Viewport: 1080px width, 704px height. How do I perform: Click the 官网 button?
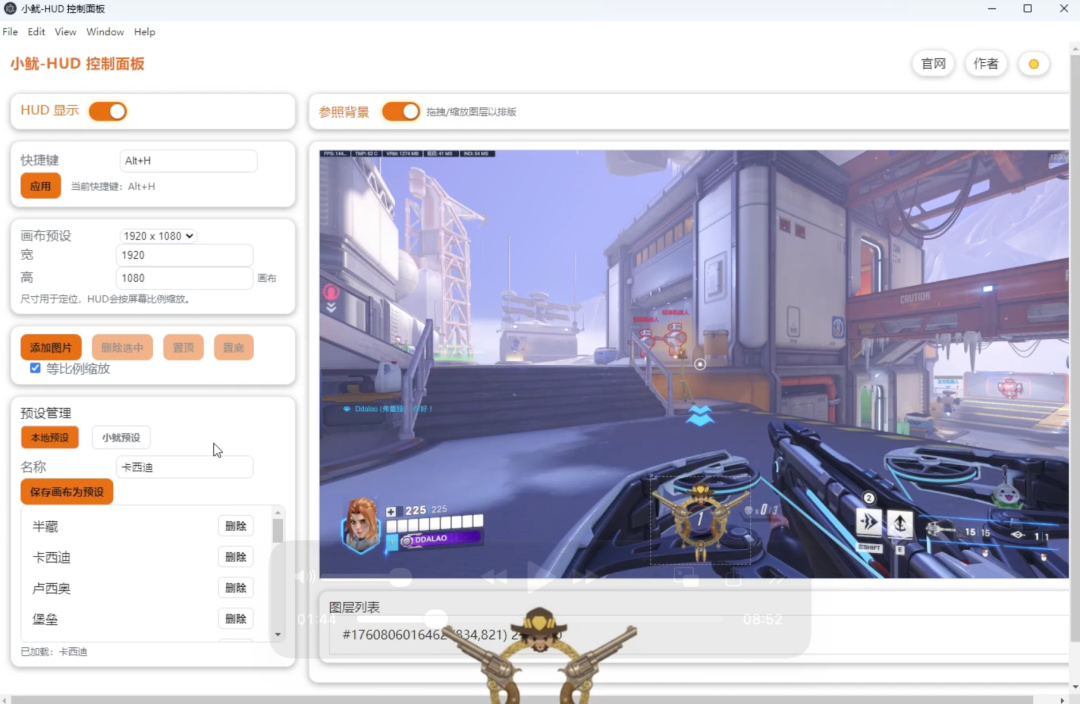pyautogui.click(x=933, y=64)
